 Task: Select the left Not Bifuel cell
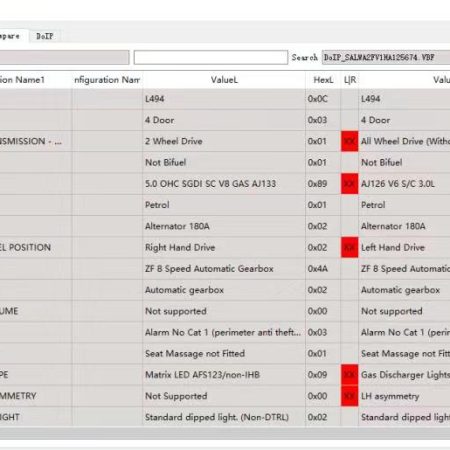point(224,163)
